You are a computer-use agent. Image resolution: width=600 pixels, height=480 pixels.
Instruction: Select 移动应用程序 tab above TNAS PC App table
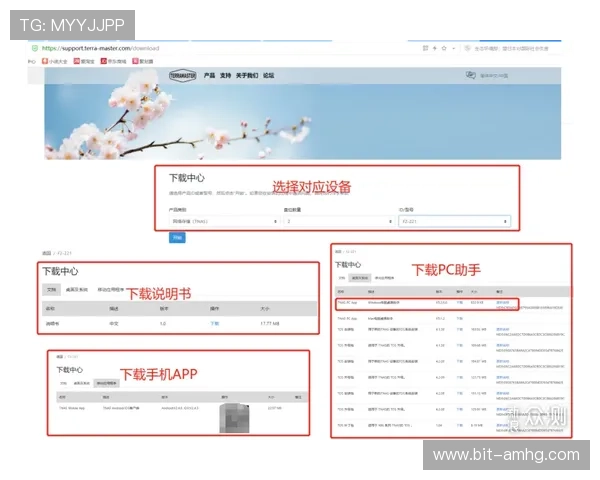(x=384, y=278)
